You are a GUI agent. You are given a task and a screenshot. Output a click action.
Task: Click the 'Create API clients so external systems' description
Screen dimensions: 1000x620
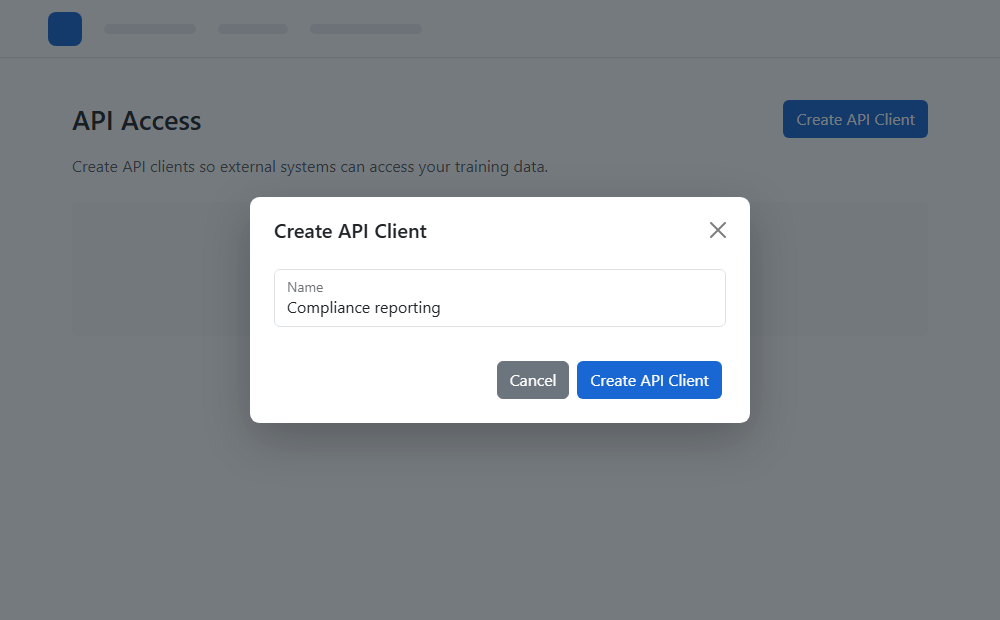click(x=310, y=166)
